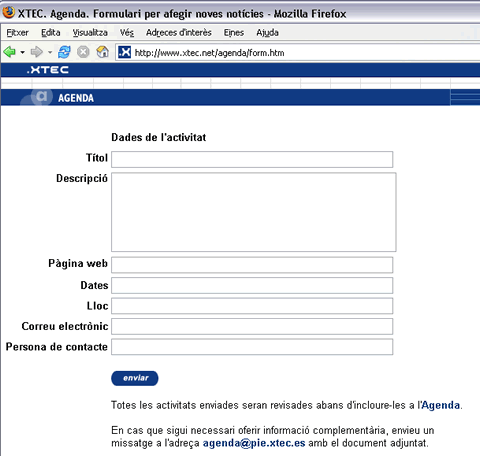The image size is (480, 456).
Task: Click the XTEC site favicon in address bar
Action: (125, 52)
